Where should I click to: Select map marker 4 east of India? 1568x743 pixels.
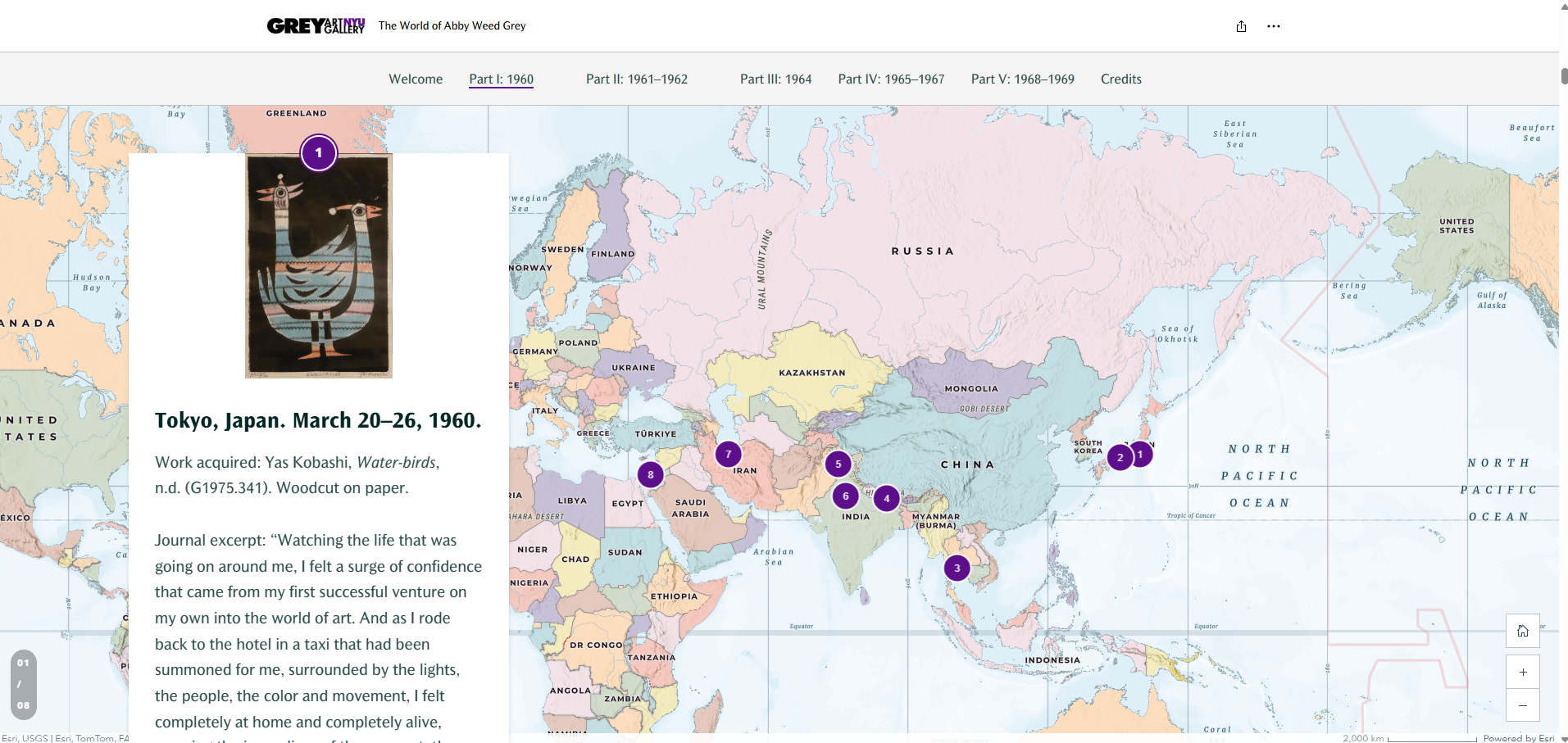click(886, 498)
